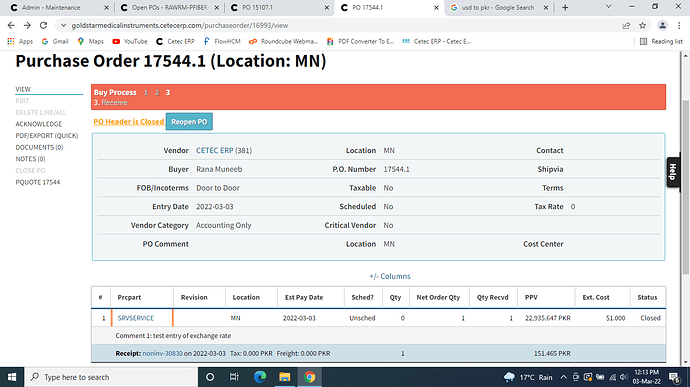Click the Reopen PO button

tap(189, 122)
